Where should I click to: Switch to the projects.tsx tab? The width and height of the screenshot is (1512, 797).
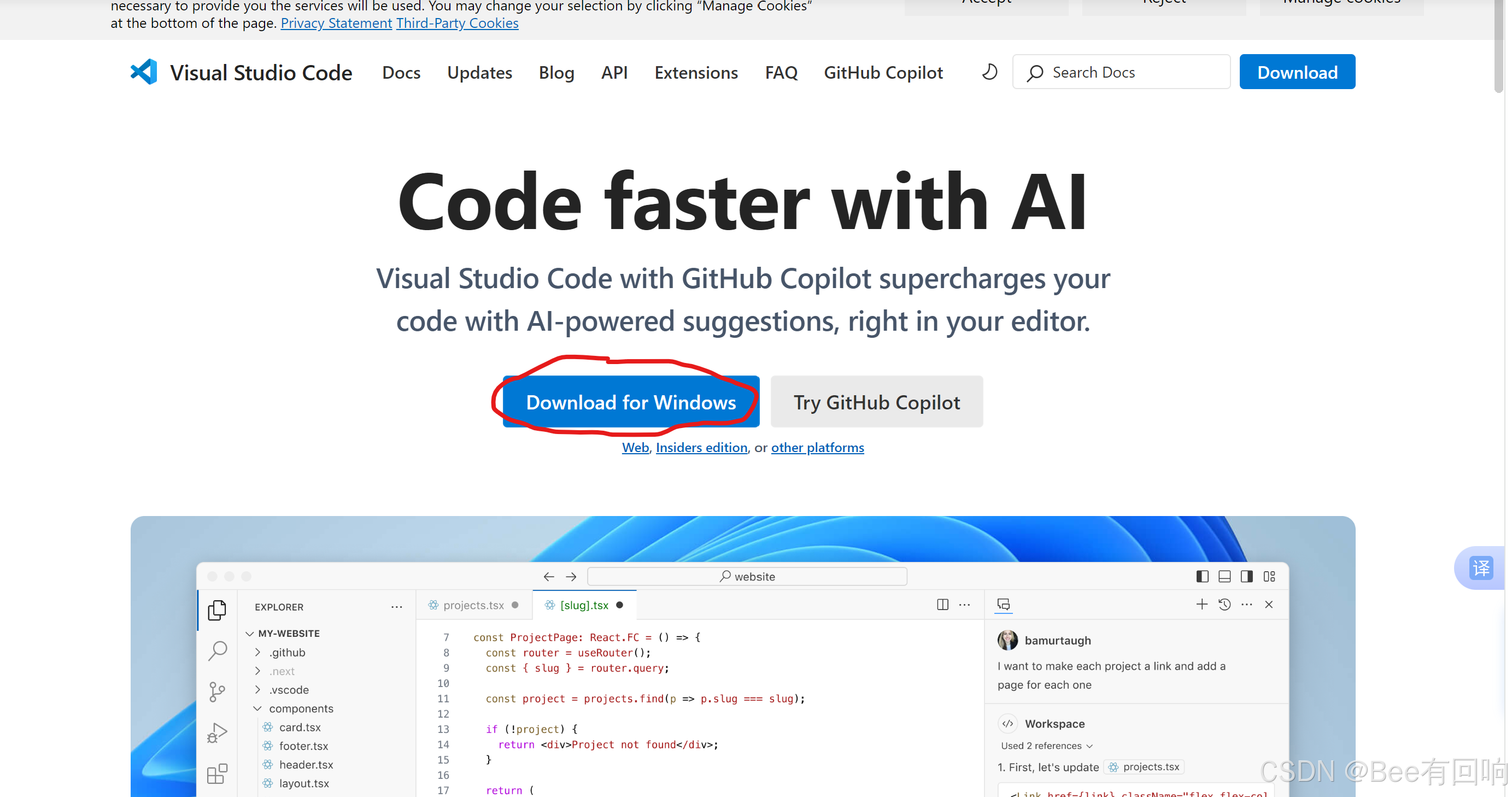click(x=473, y=605)
